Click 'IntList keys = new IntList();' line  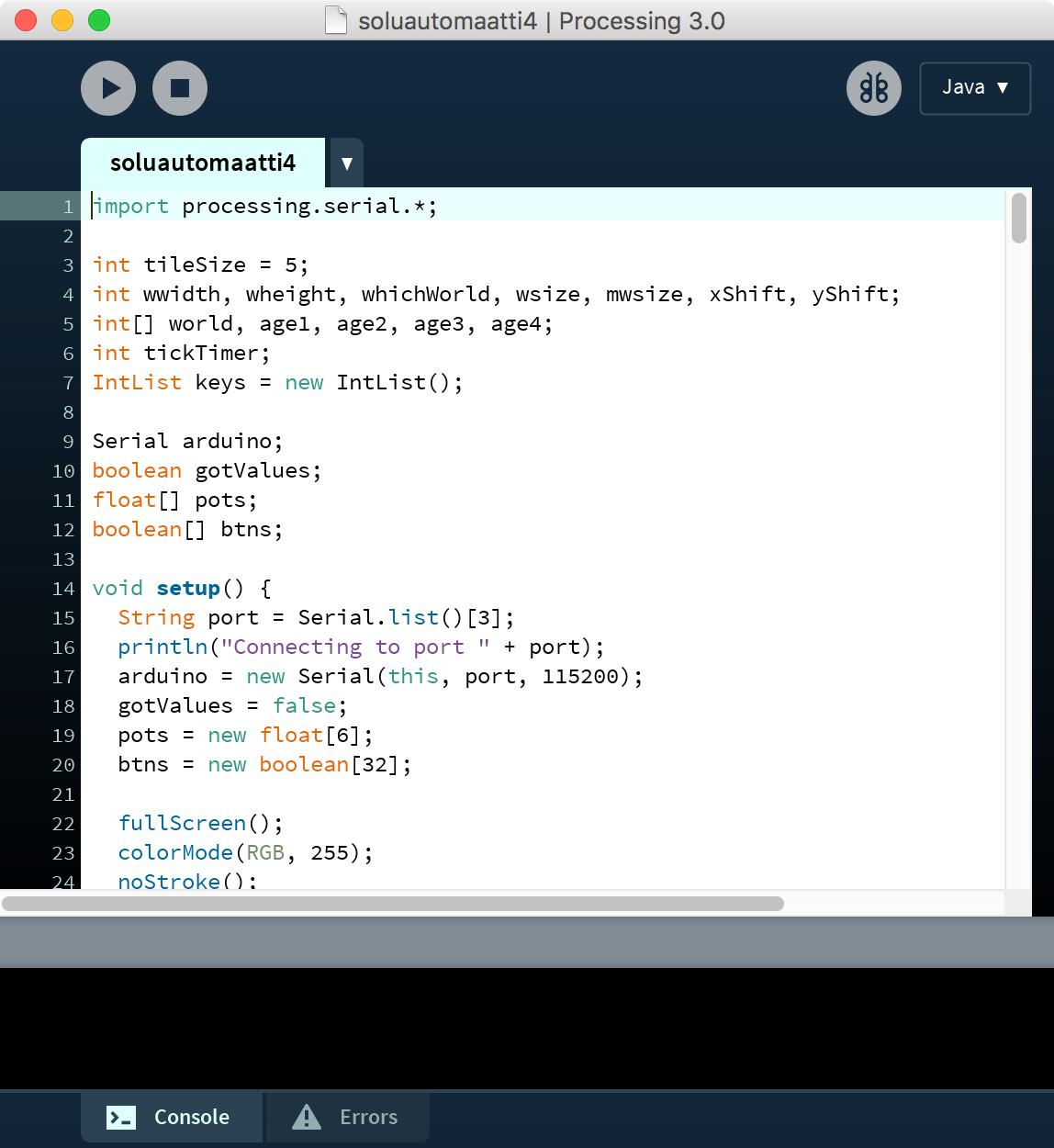click(277, 382)
